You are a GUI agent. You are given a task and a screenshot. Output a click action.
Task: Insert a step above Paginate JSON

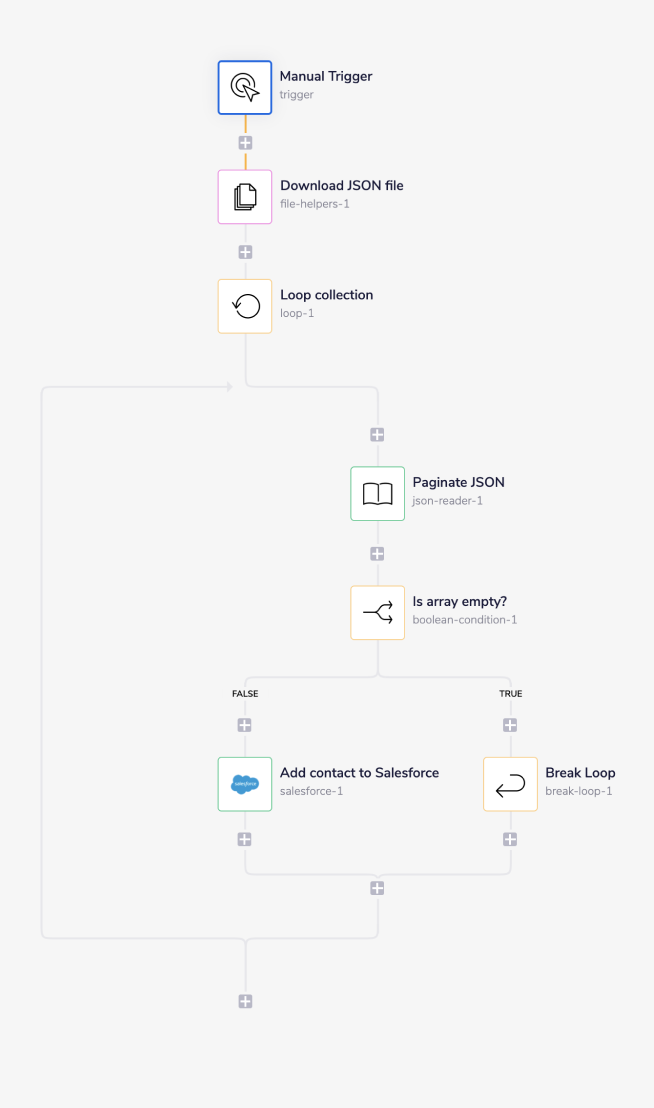[x=377, y=433]
